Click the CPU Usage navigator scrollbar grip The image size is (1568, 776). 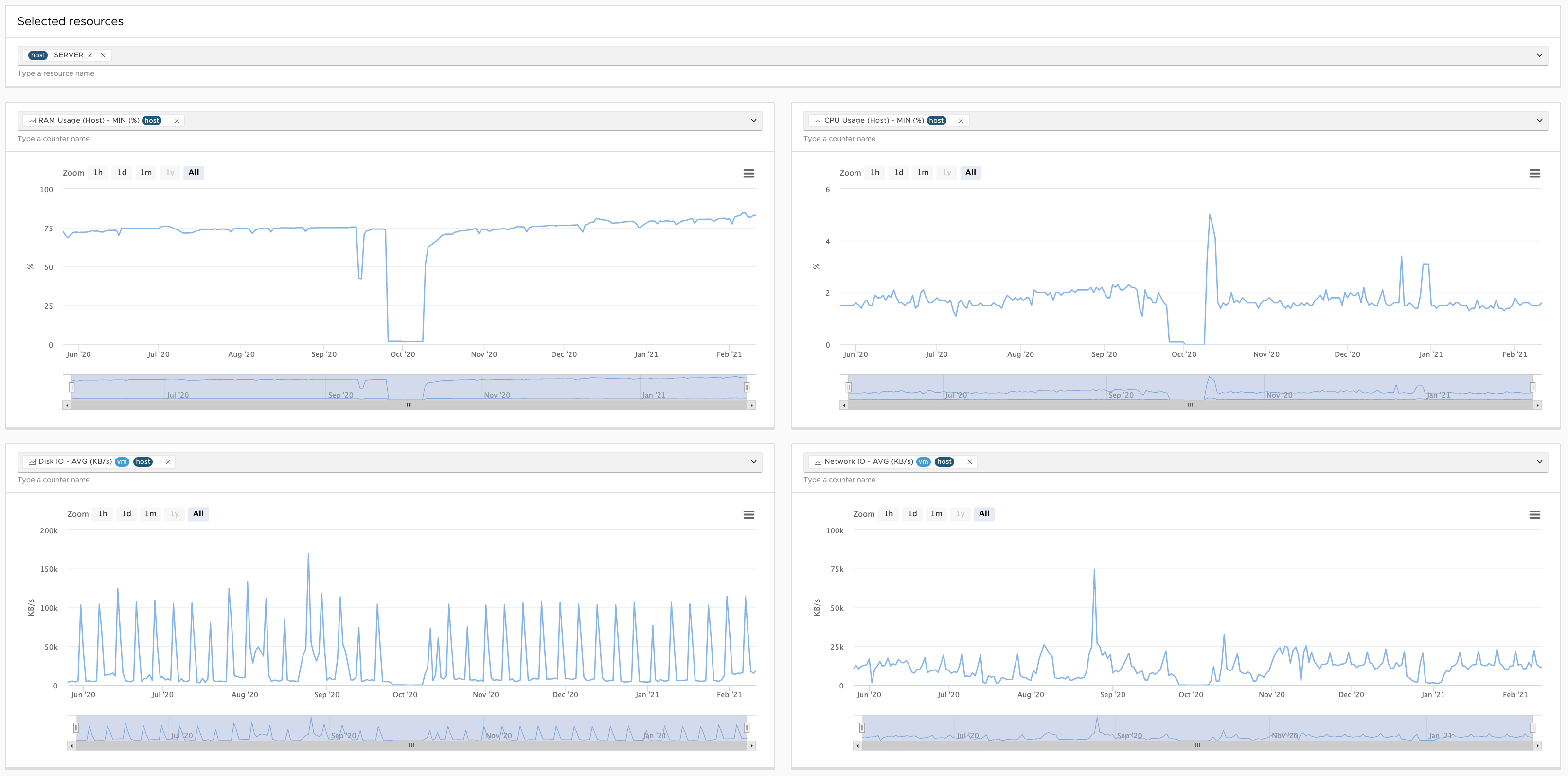(1190, 406)
